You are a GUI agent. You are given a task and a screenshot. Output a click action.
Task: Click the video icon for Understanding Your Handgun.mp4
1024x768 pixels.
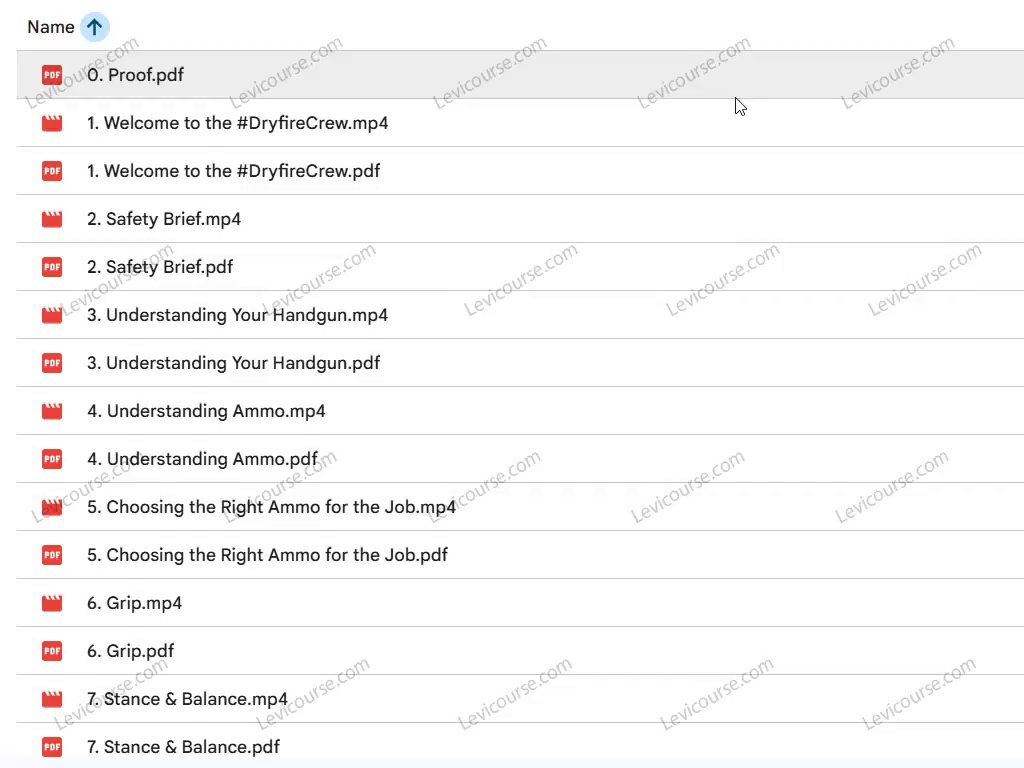click(x=52, y=315)
